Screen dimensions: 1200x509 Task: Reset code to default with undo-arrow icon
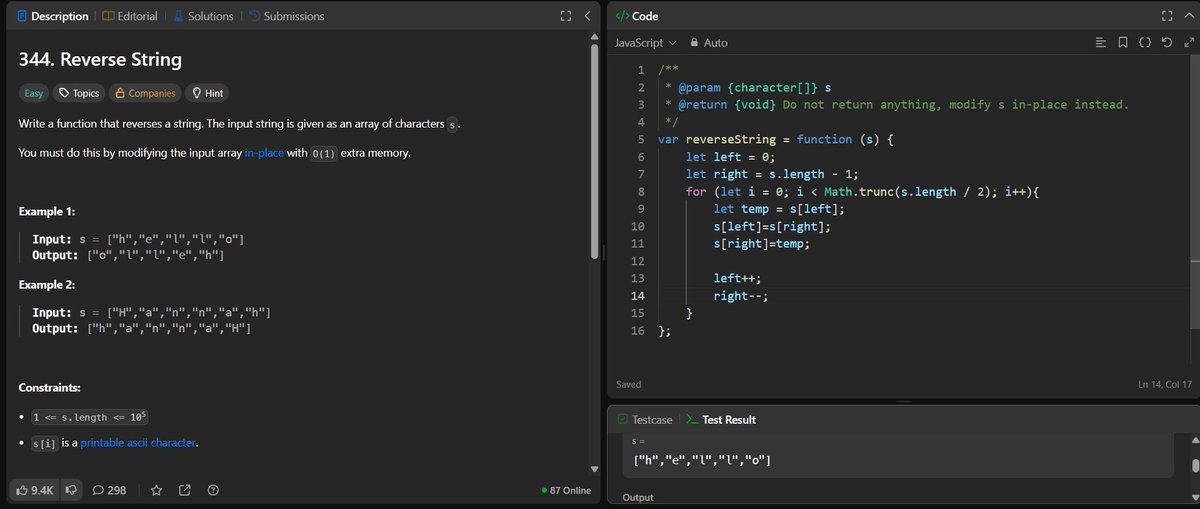coord(1166,43)
